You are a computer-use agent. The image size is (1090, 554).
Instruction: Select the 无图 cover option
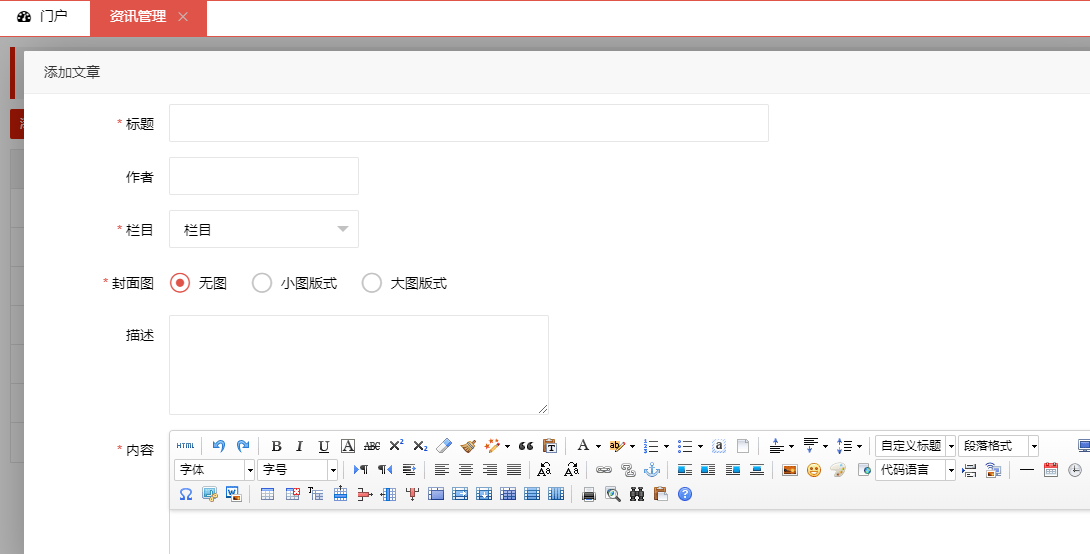tap(180, 283)
